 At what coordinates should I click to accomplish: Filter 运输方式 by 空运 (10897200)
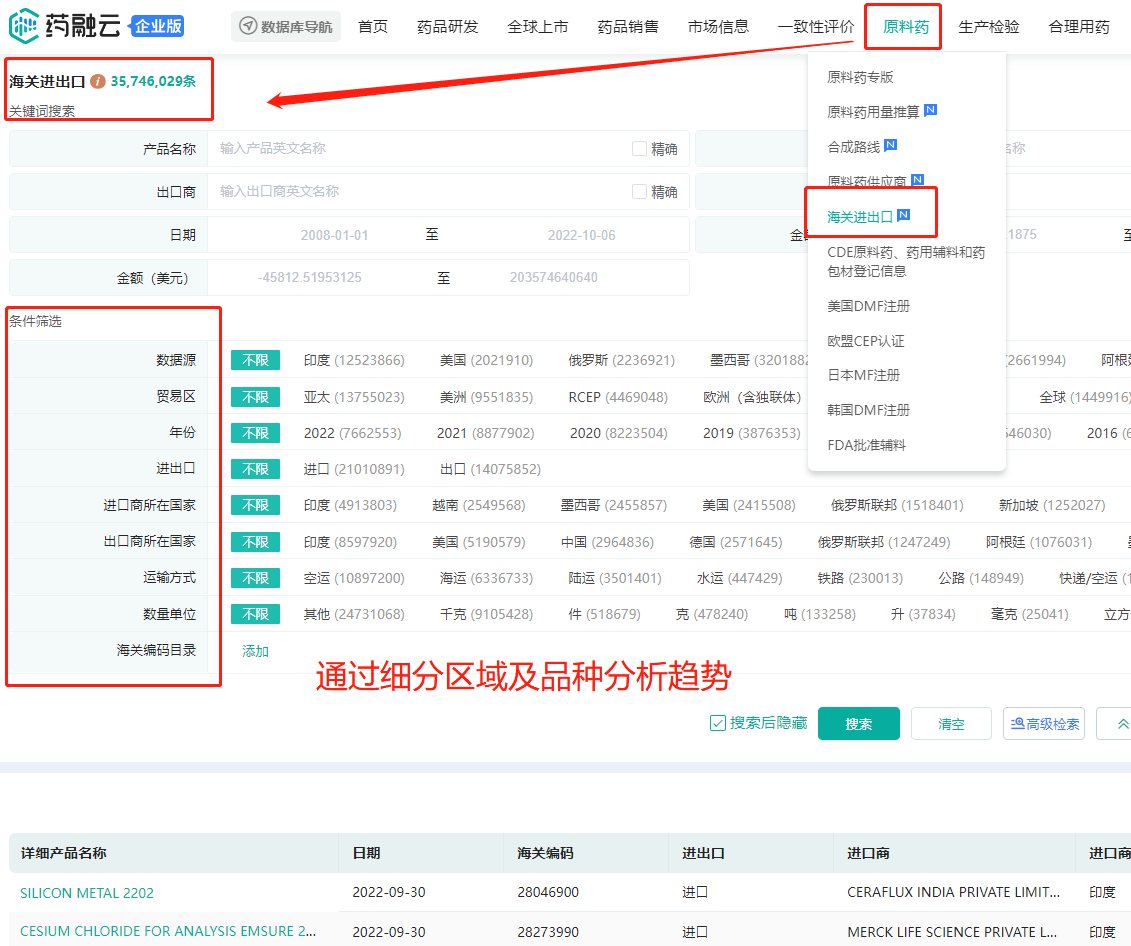coord(354,578)
